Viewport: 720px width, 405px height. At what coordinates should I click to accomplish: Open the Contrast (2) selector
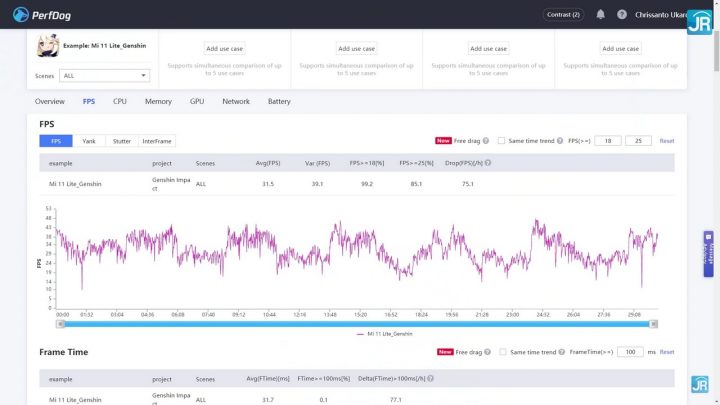(x=563, y=15)
